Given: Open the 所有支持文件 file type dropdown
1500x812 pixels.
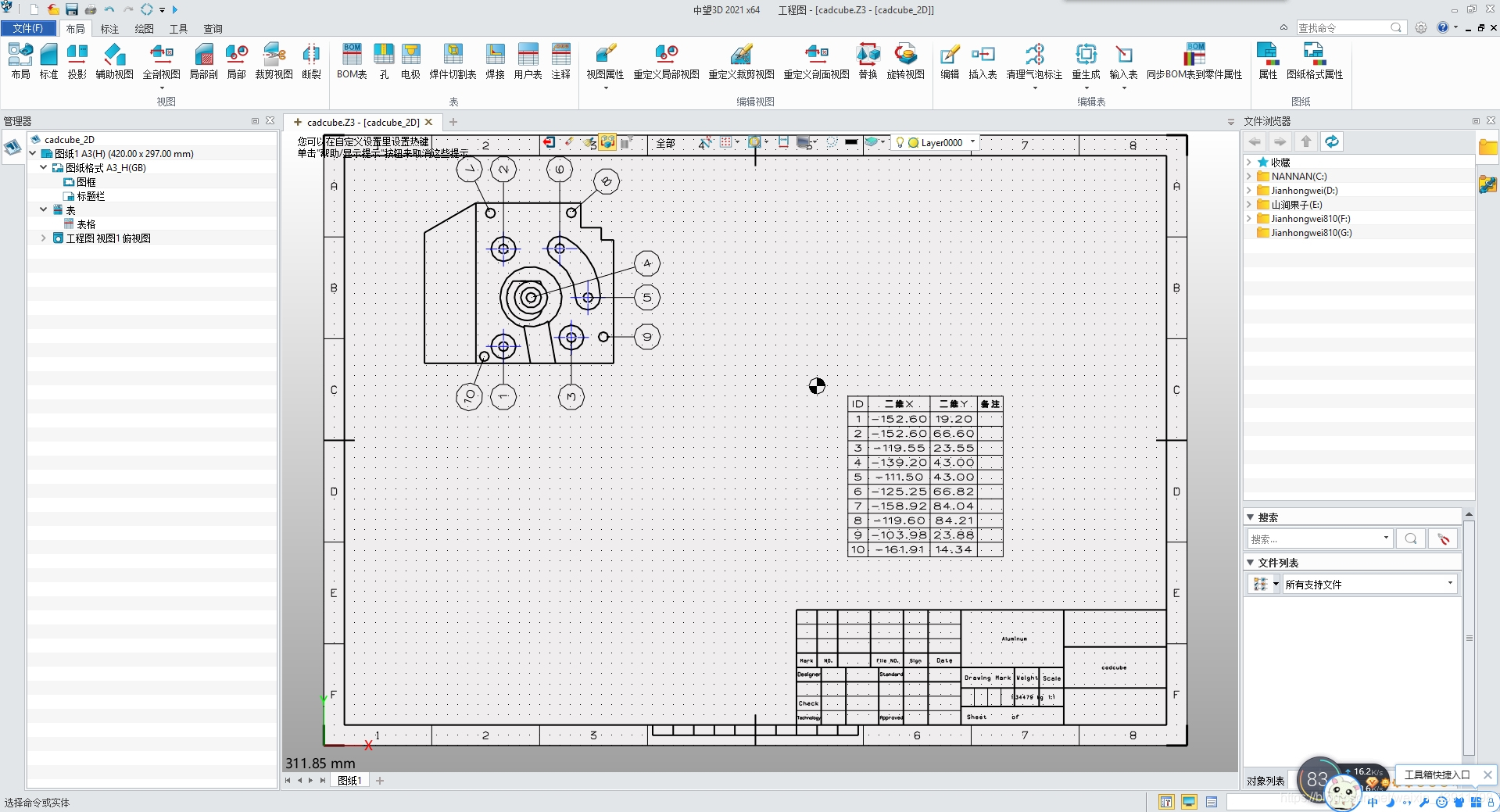Looking at the screenshot, I should coord(1450,584).
